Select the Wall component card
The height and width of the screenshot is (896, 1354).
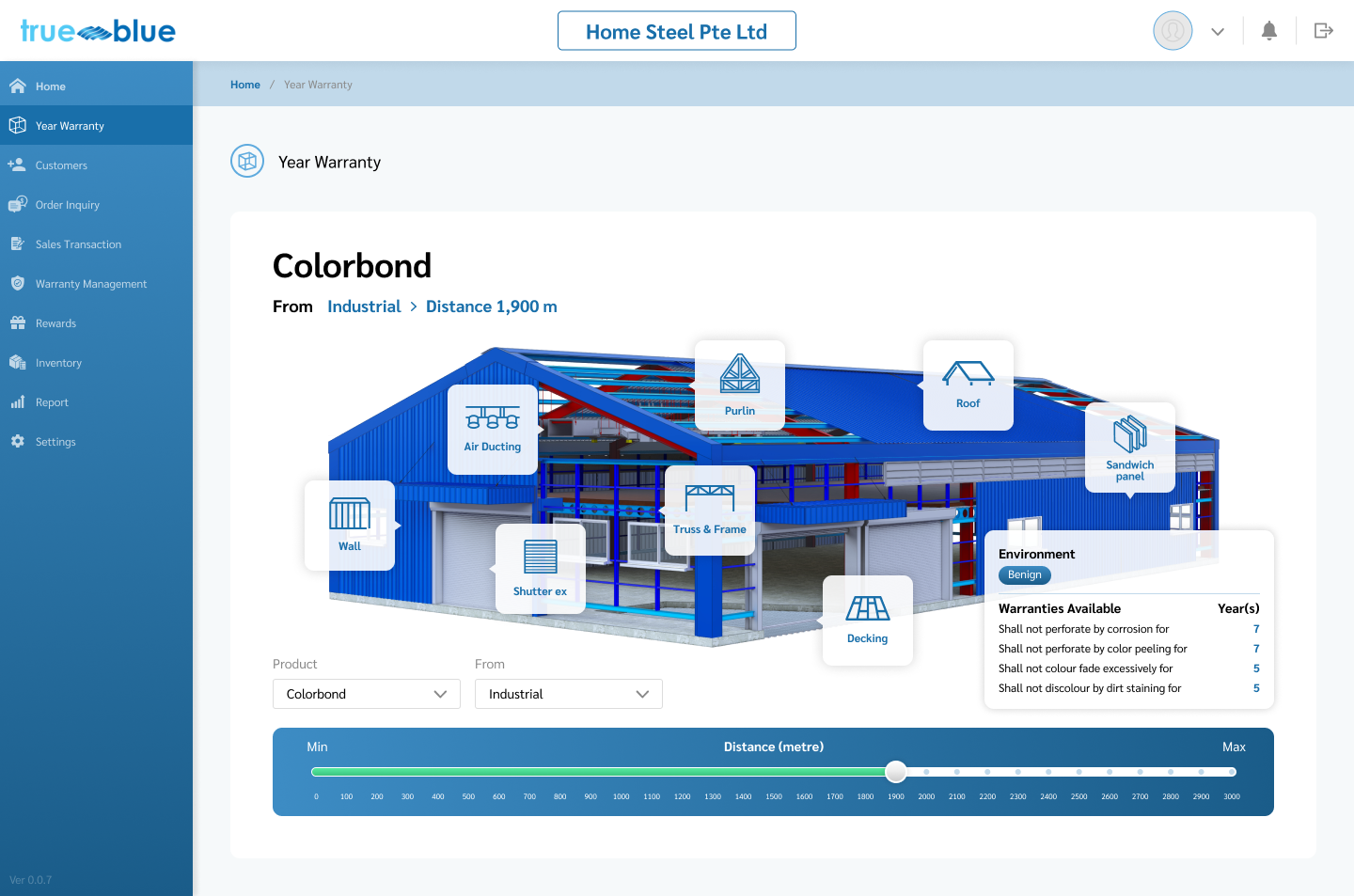coord(350,526)
